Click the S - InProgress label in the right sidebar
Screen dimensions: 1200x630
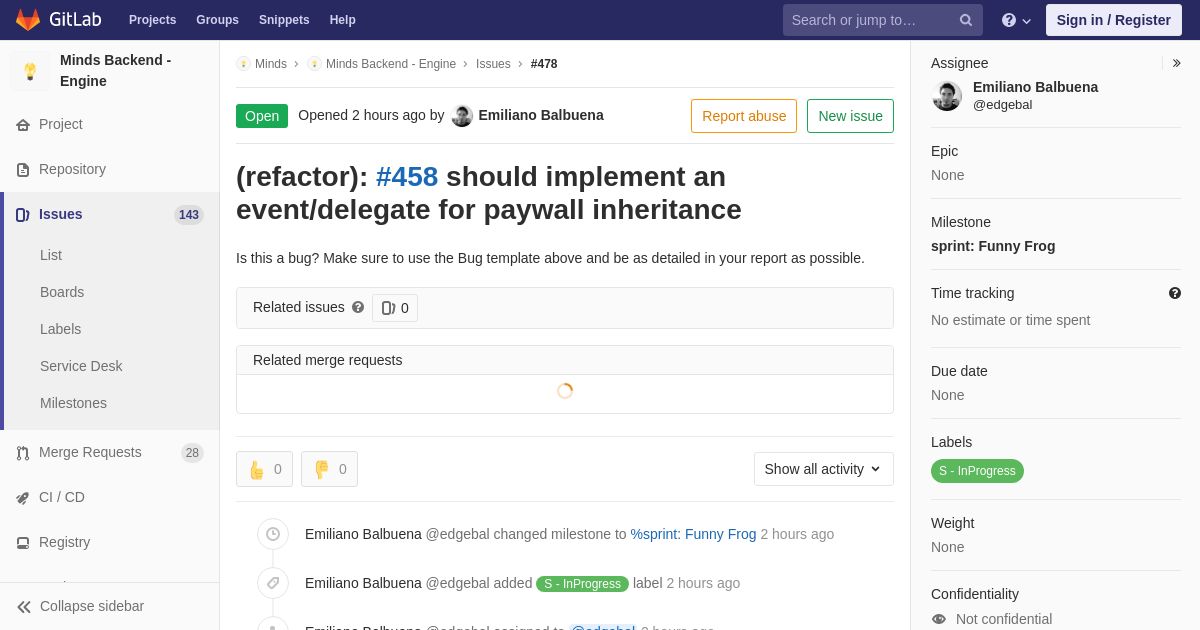click(977, 471)
